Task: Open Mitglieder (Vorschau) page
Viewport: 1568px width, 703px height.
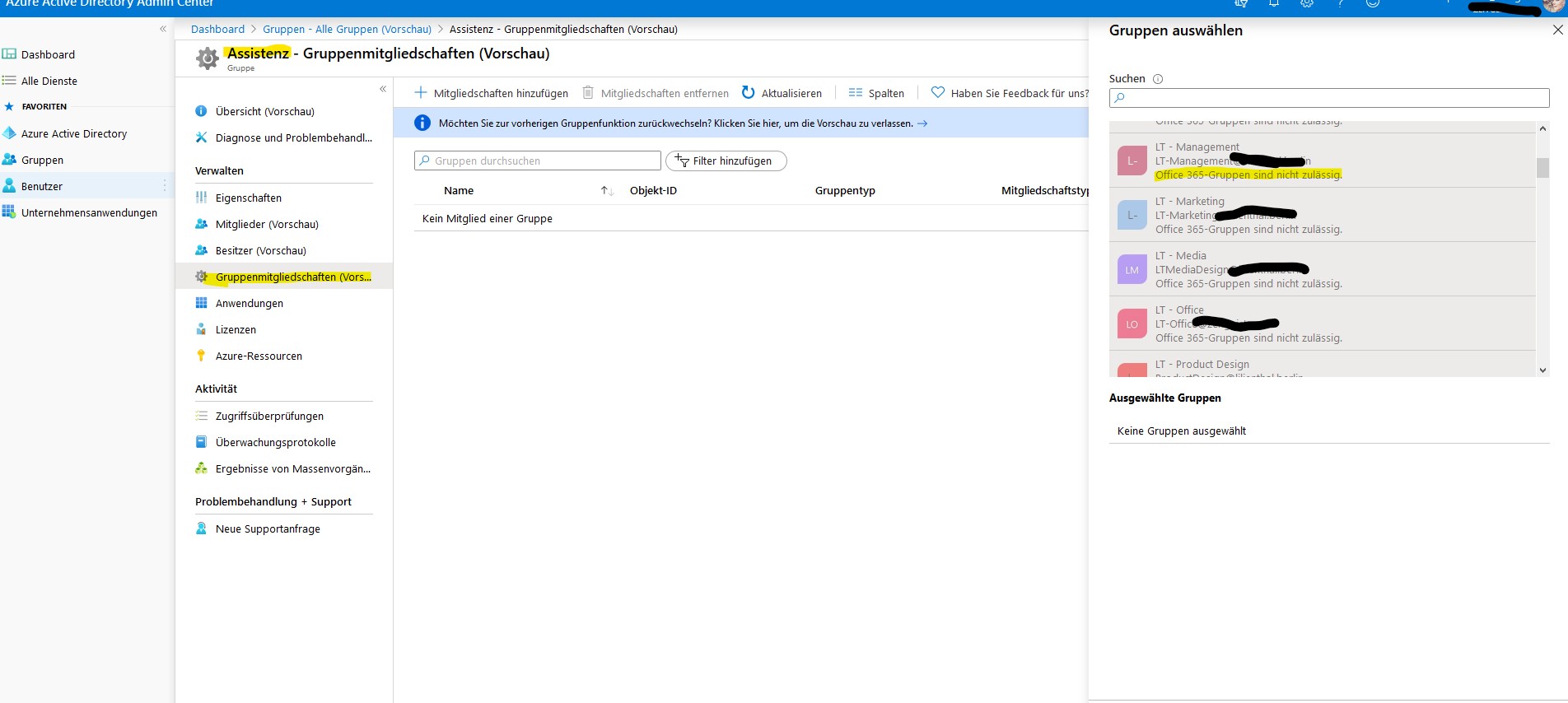Action: pyautogui.click(x=267, y=224)
